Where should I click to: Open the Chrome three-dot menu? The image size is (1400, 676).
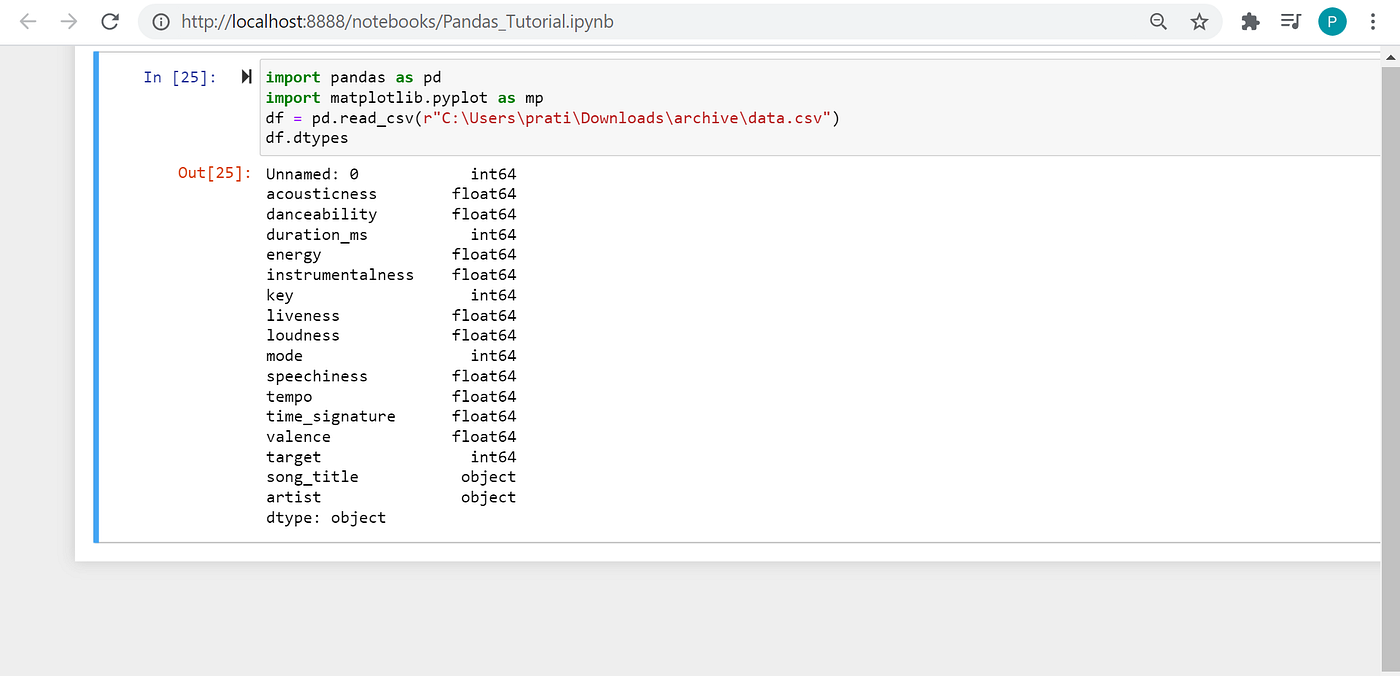(1374, 21)
